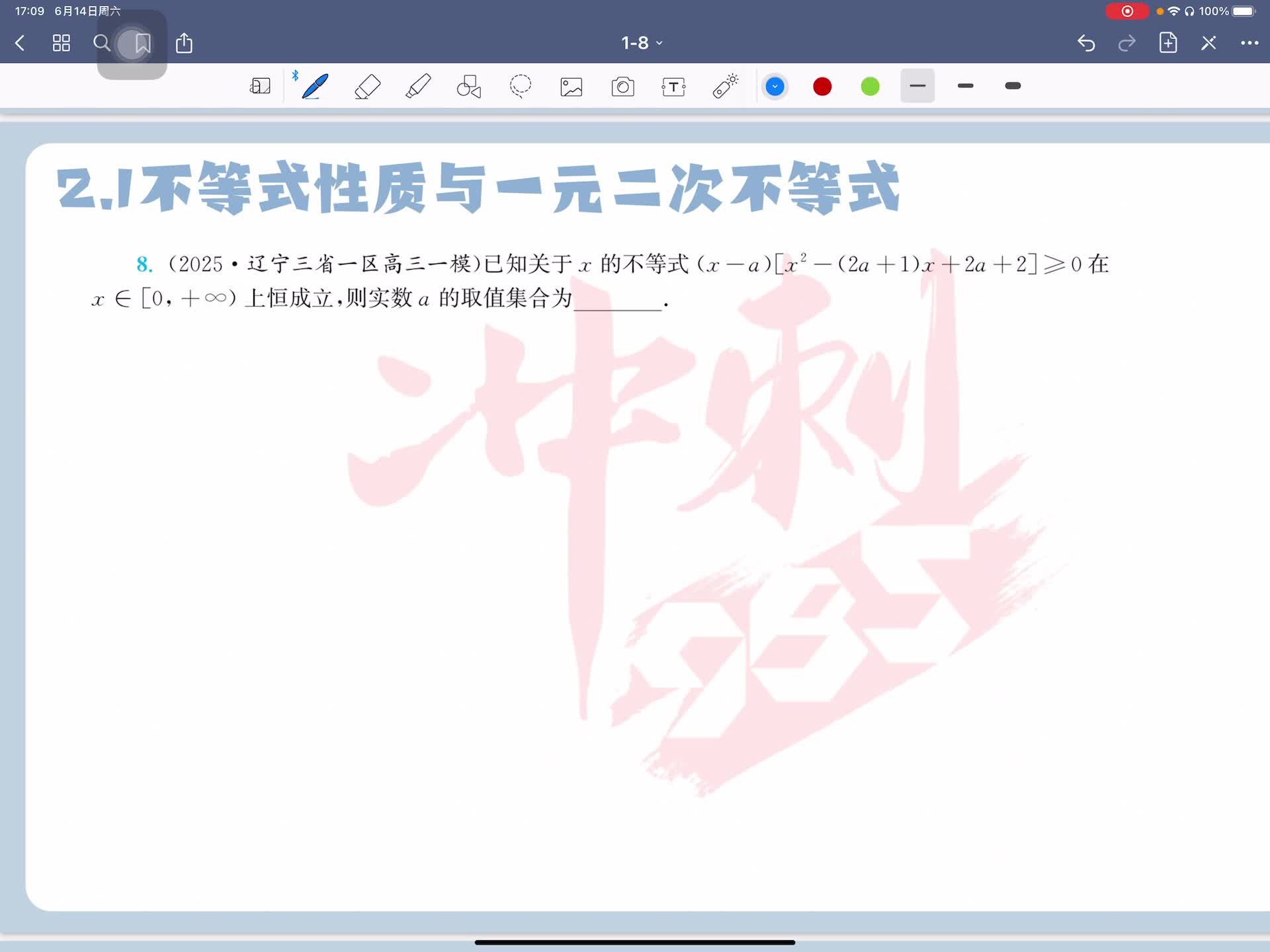Select the blue Pen tool
The image size is (1270, 952).
(315, 87)
